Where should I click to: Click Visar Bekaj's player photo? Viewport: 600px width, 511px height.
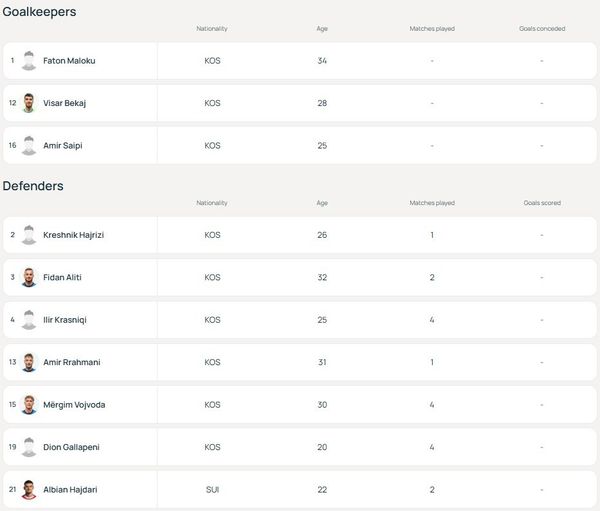tap(29, 103)
